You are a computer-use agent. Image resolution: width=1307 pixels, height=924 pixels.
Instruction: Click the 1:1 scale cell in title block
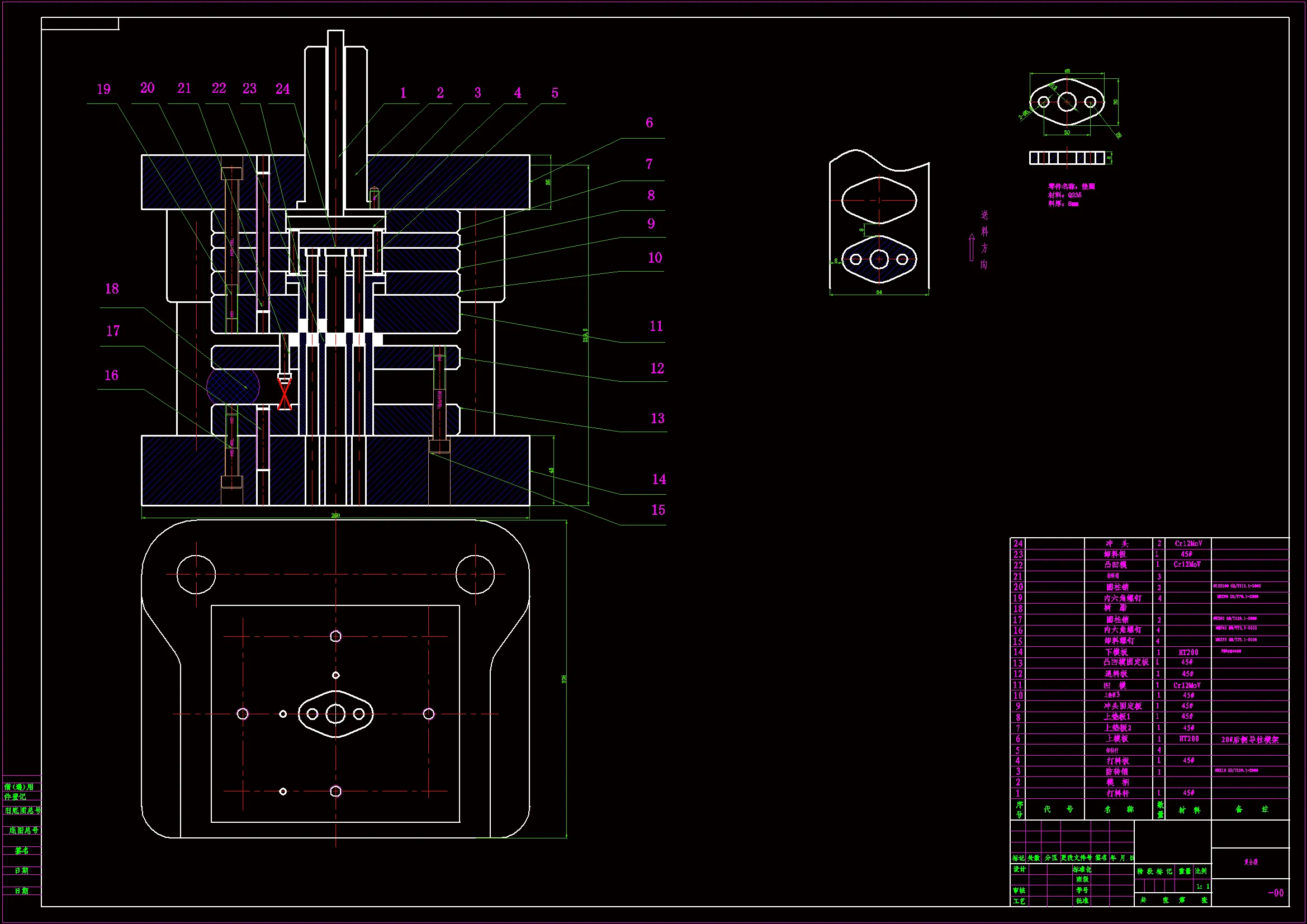1202,887
